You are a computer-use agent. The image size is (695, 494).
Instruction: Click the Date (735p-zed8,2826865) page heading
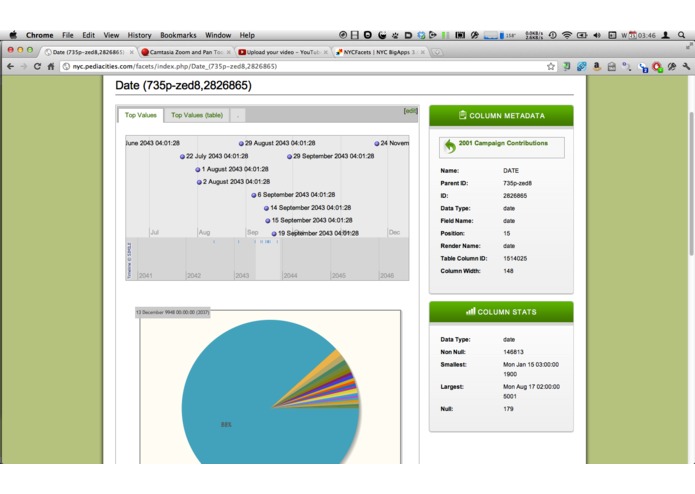click(x=183, y=86)
